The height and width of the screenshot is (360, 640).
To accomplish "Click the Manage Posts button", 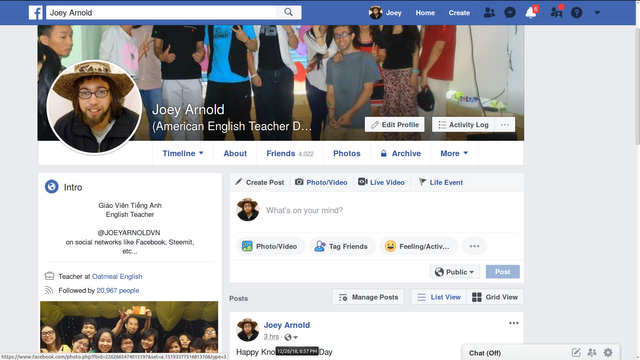I will [368, 297].
